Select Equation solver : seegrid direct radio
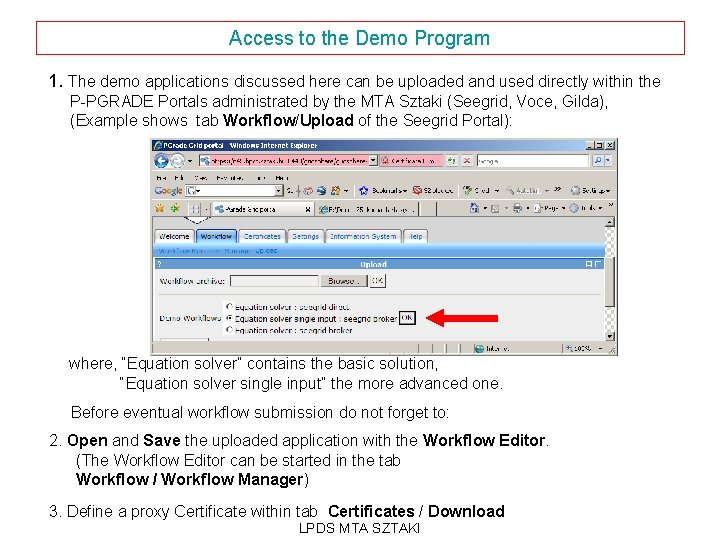Image resolution: width=720 pixels, height=540 pixels. click(229, 306)
